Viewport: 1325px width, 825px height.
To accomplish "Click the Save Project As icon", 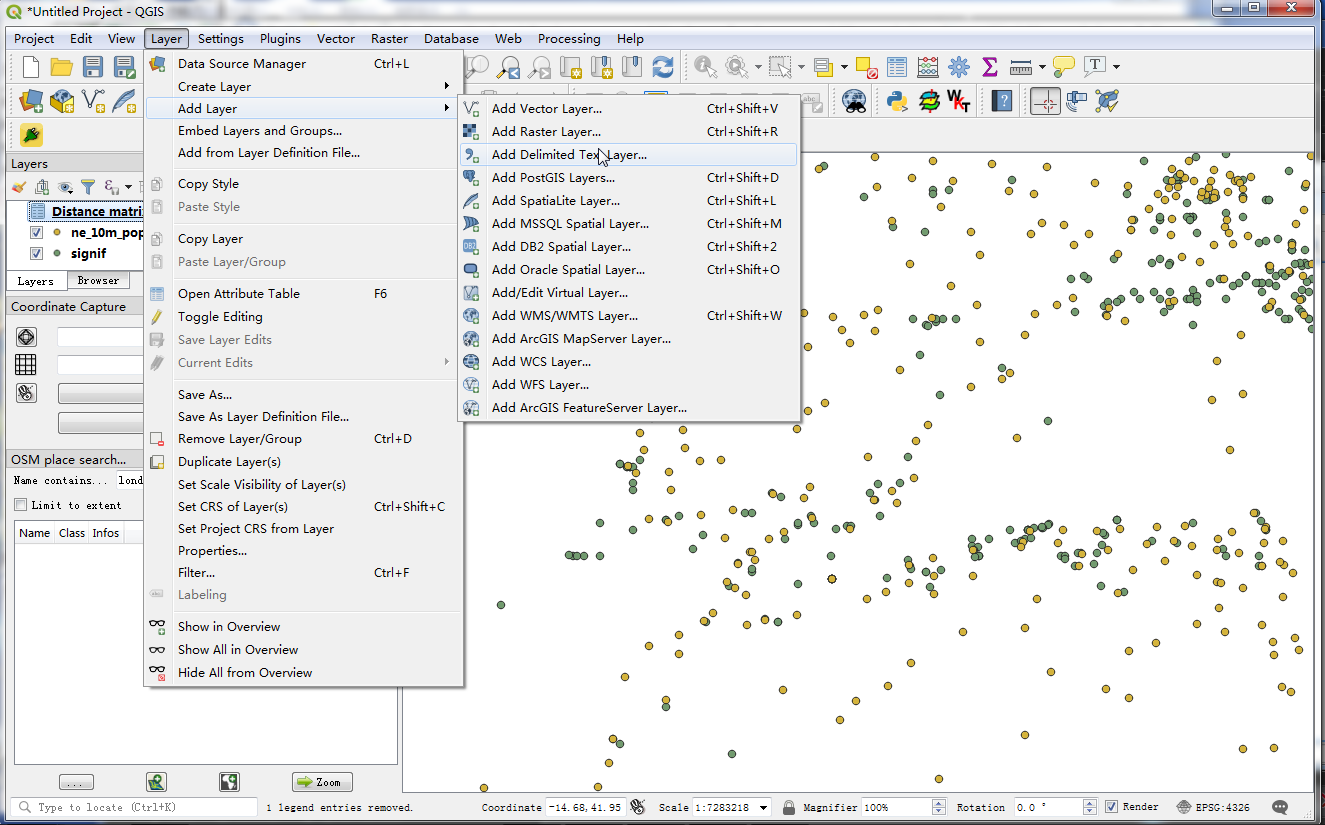I will click(x=124, y=67).
